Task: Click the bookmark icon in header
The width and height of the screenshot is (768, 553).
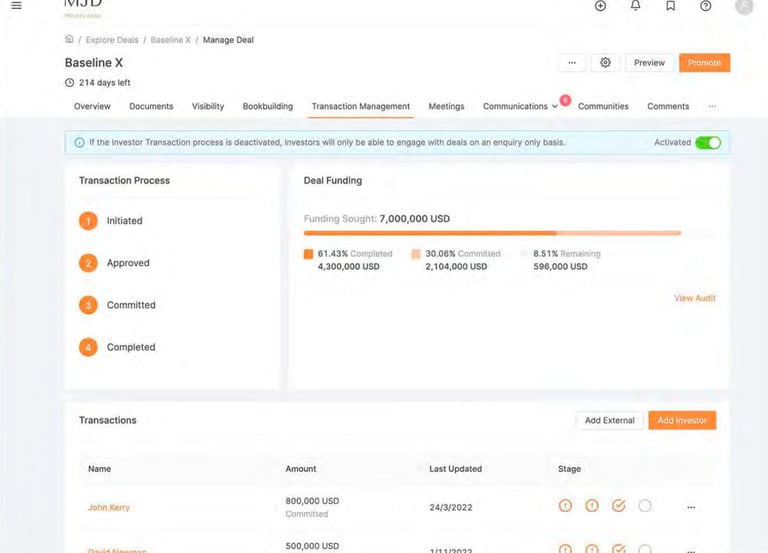Action: (x=671, y=6)
